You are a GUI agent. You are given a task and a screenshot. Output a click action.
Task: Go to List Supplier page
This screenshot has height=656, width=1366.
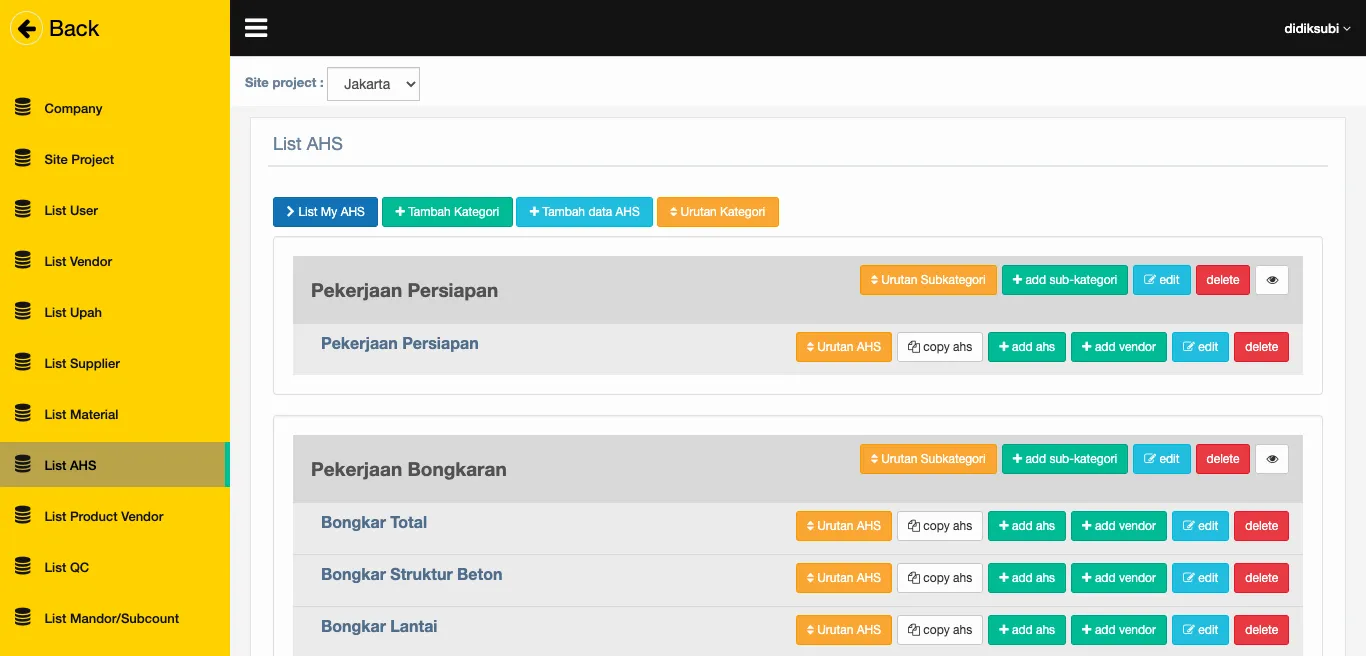pos(115,363)
